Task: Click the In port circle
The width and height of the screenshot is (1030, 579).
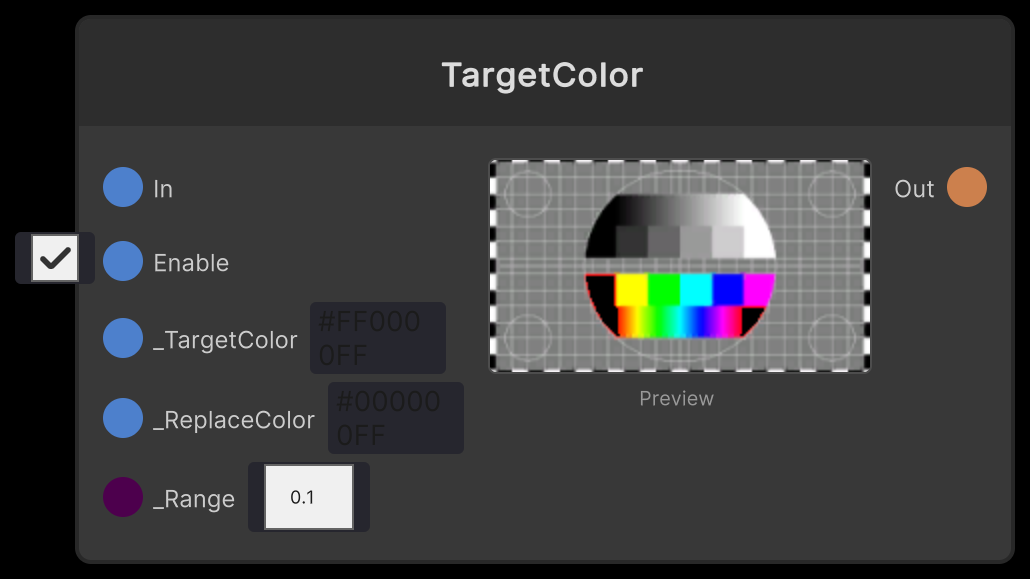Action: click(122, 187)
